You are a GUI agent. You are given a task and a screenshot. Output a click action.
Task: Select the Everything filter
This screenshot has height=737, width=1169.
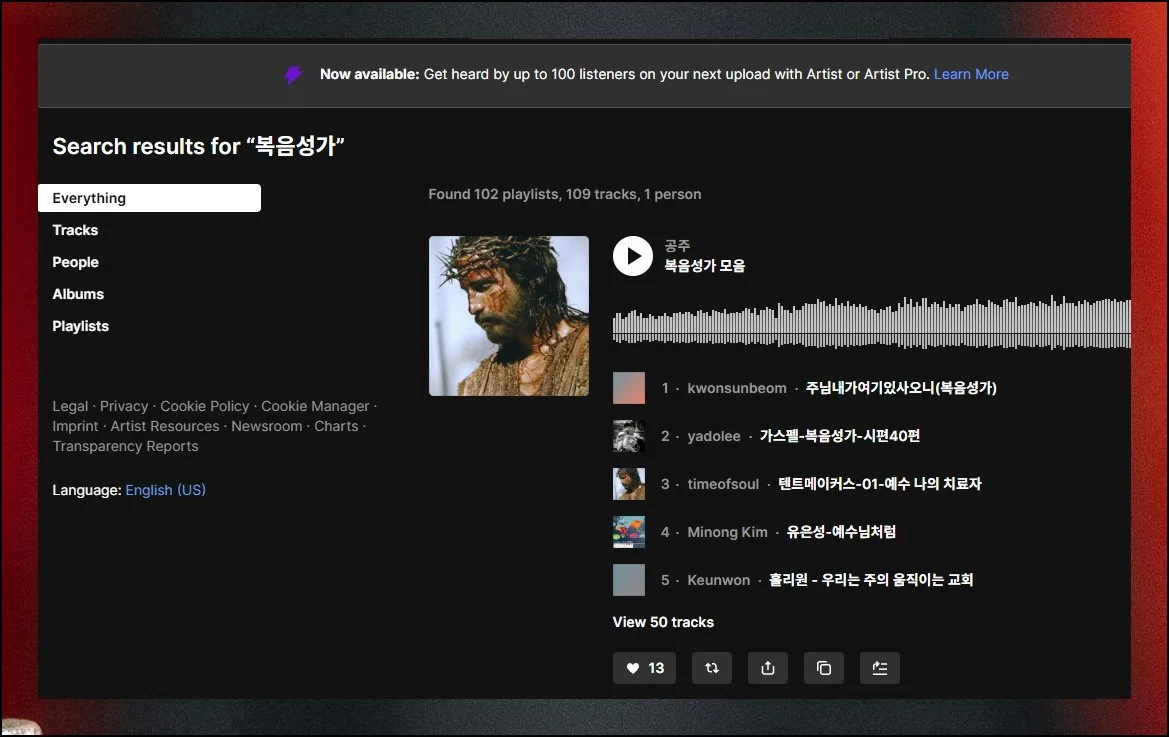tap(149, 198)
